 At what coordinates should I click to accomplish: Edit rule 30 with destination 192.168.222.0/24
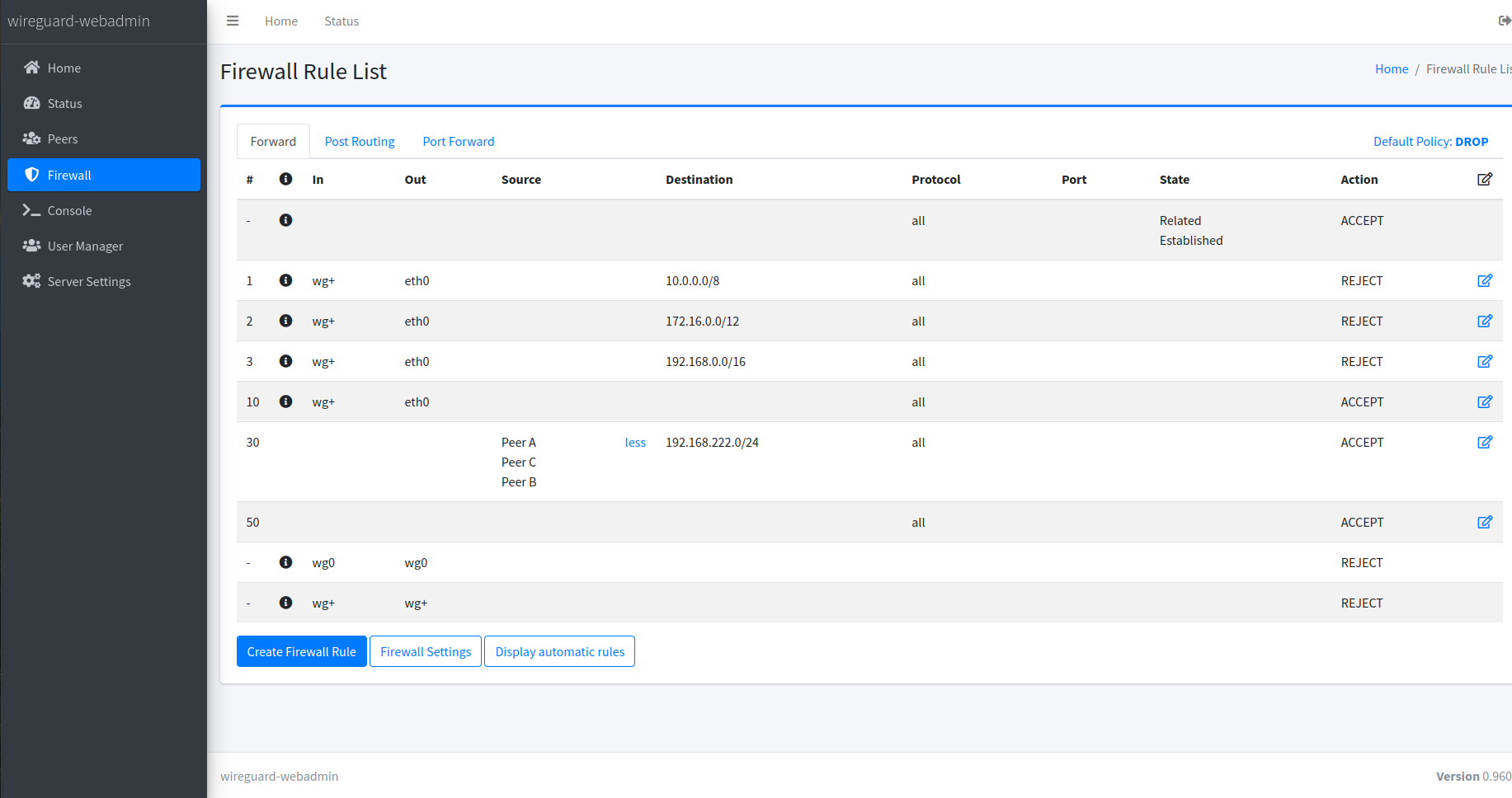click(1484, 443)
